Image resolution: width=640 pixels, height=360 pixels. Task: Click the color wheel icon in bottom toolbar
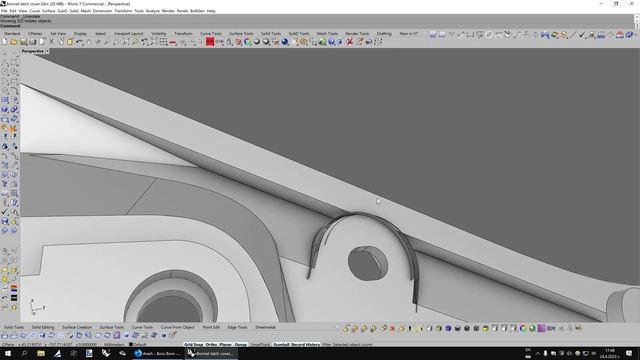pos(523,328)
